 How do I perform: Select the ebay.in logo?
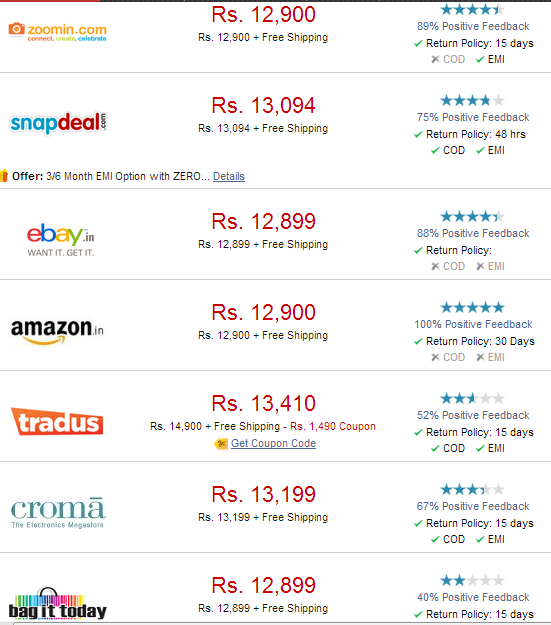[61, 240]
